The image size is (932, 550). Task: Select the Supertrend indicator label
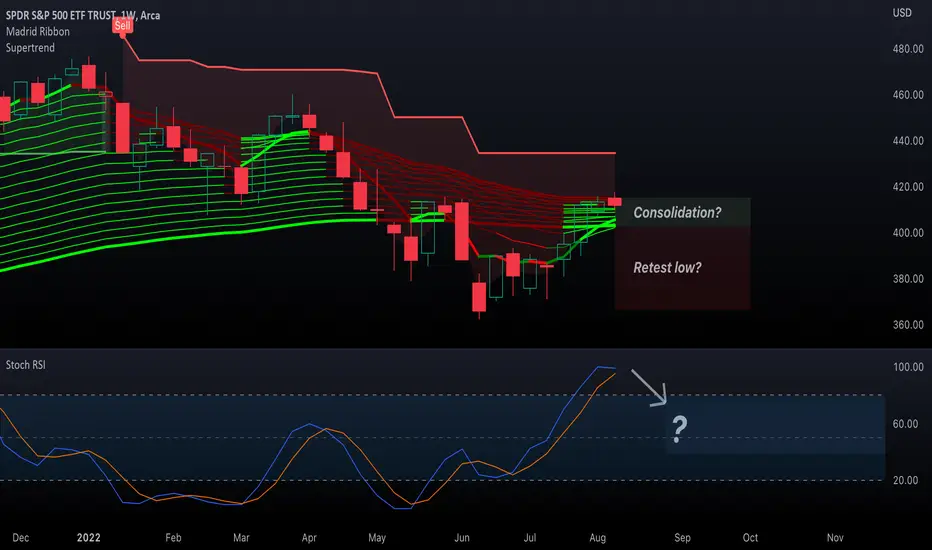pos(30,48)
